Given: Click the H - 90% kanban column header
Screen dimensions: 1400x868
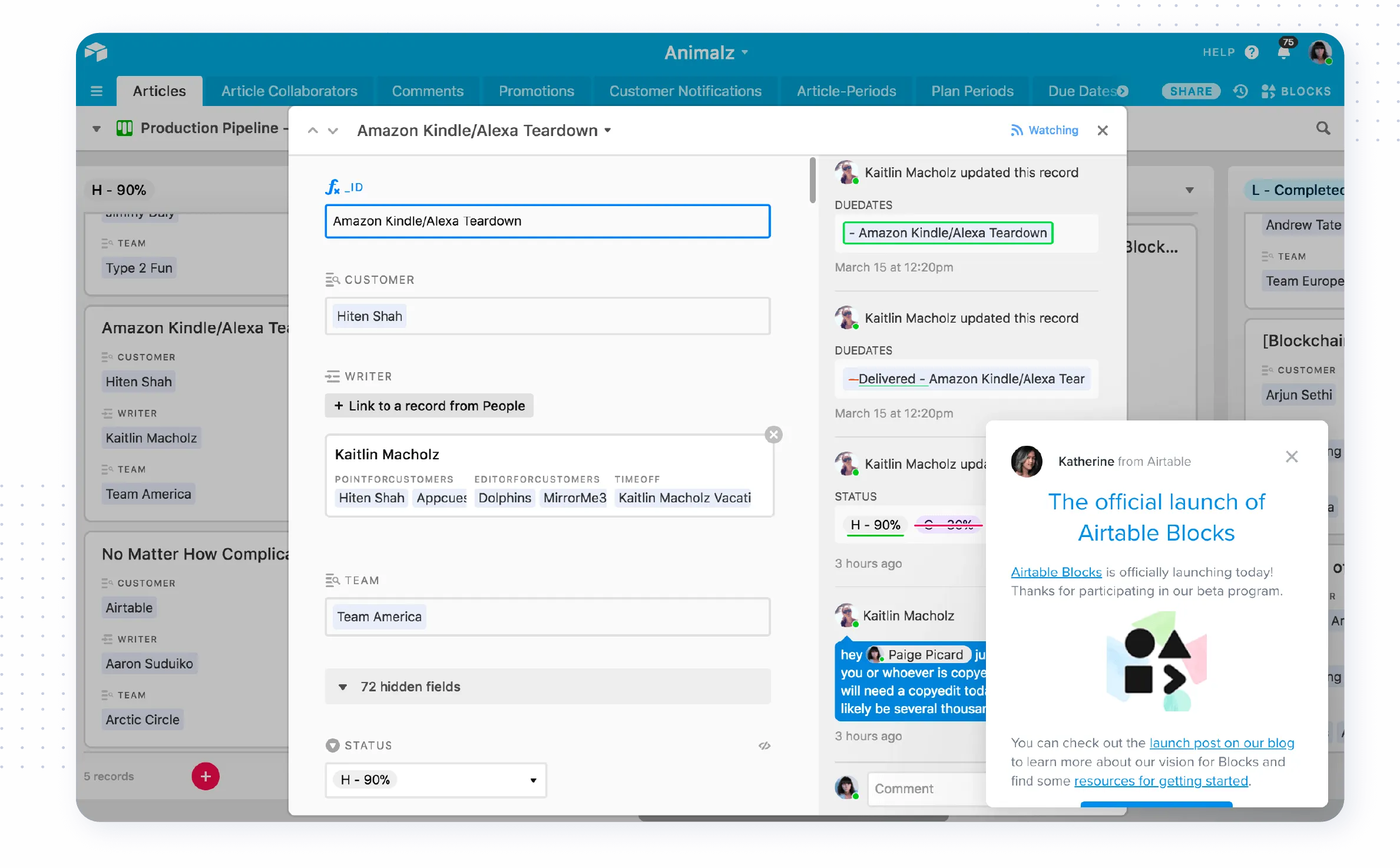Looking at the screenshot, I should [119, 190].
